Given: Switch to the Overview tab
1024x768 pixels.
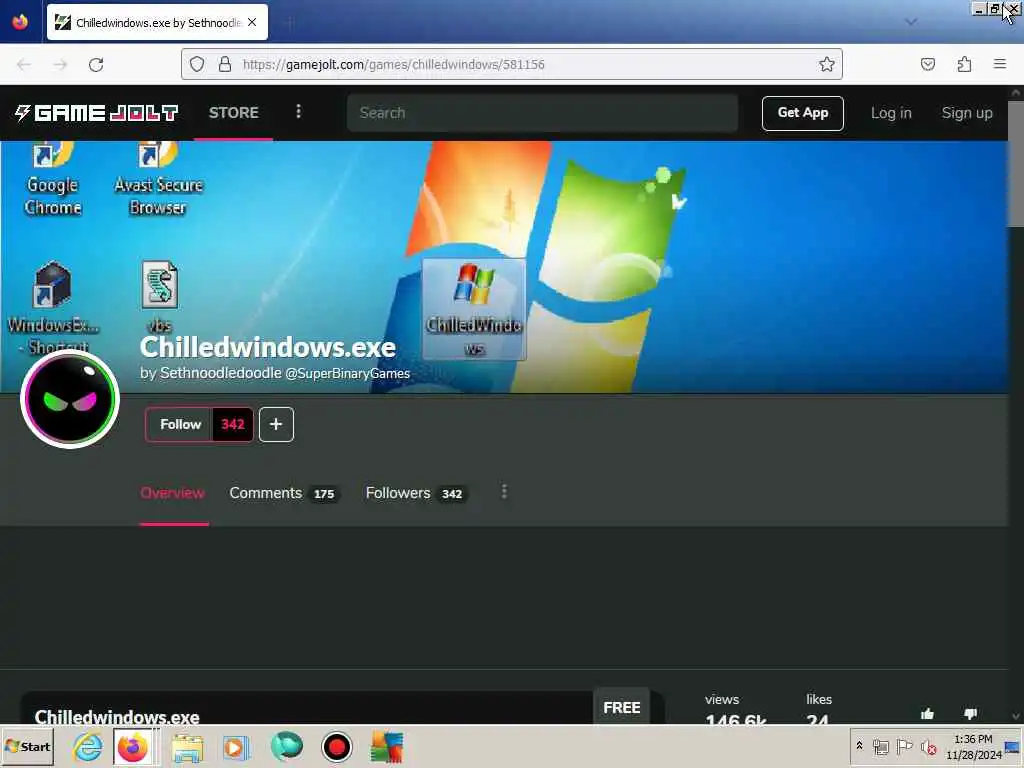Looking at the screenshot, I should [172, 493].
